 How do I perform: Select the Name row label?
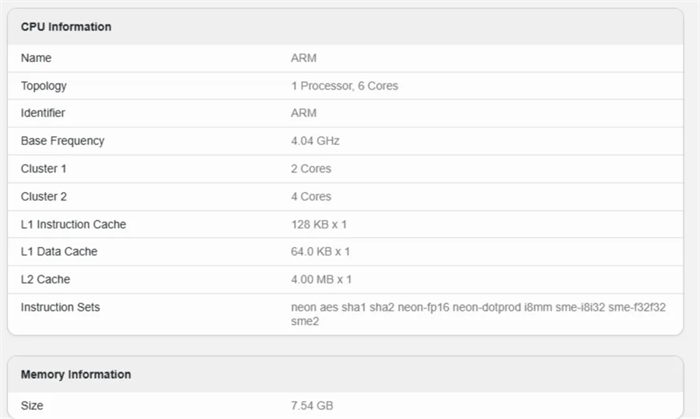36,58
